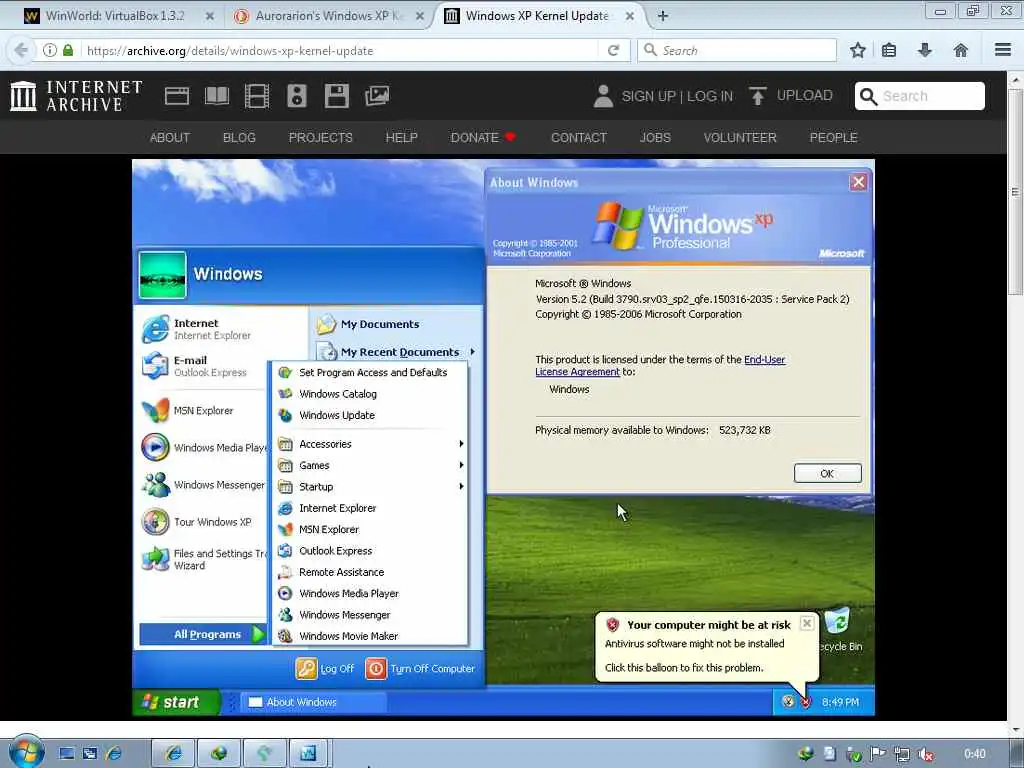Viewport: 1024px width, 768px height.
Task: Launch Windows Movie Maker from menu
Action: 371,636
